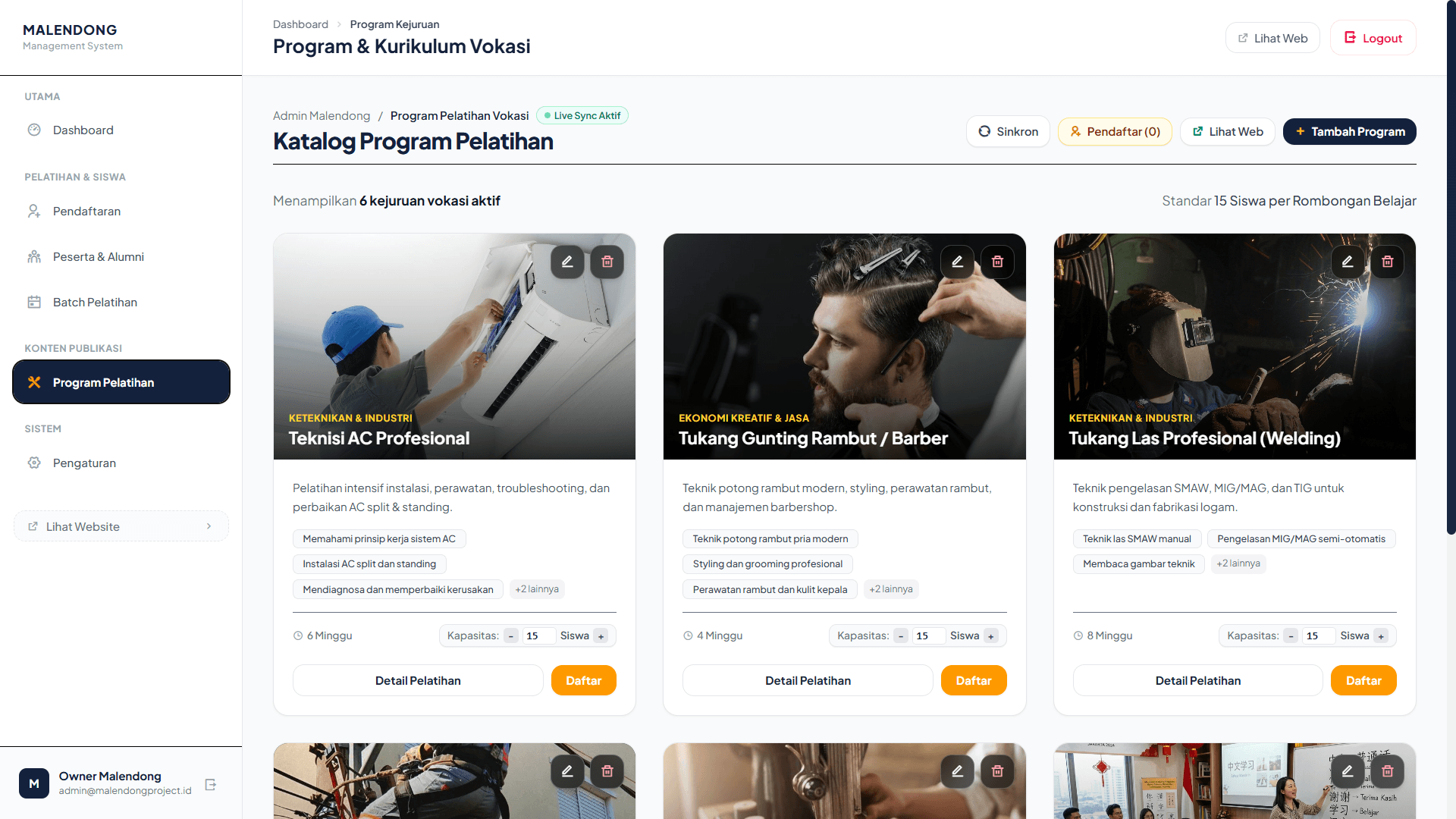Image resolution: width=1456 pixels, height=819 pixels.
Task: Increase capacity for Teknisi AC Profesional
Action: [x=601, y=636]
